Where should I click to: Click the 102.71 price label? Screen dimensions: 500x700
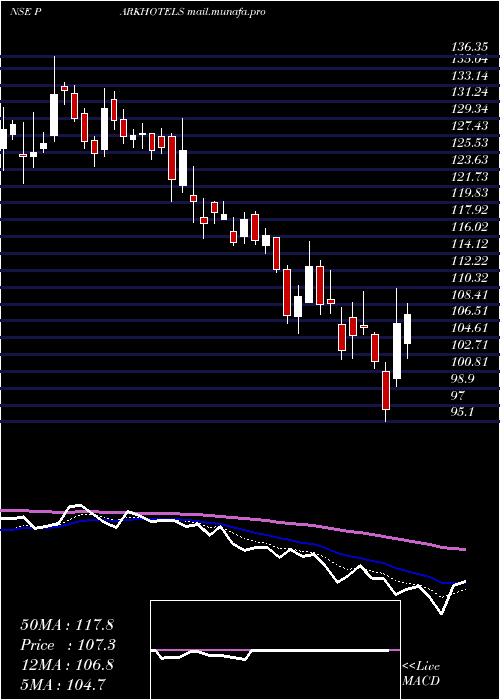(470, 345)
